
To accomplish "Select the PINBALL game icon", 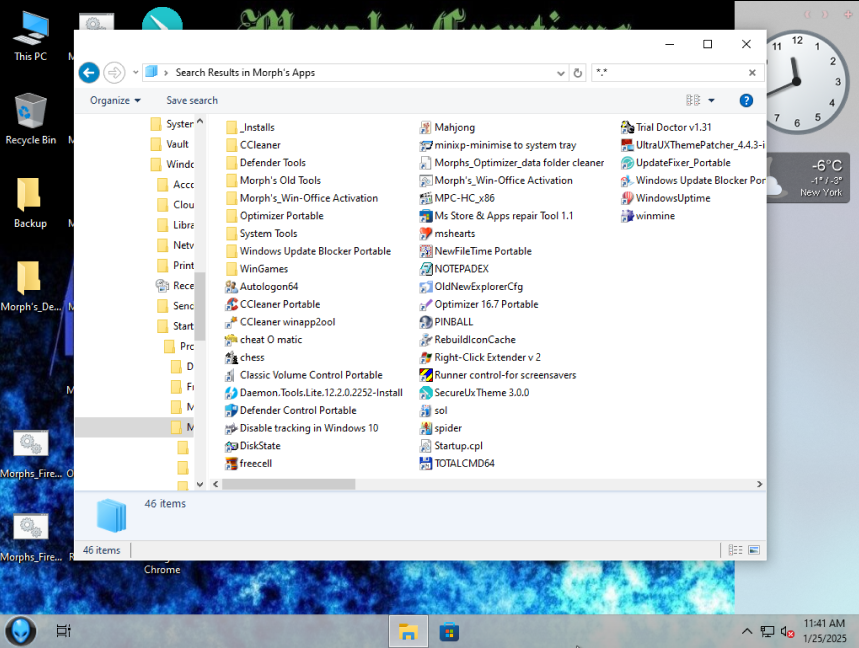I will (426, 322).
